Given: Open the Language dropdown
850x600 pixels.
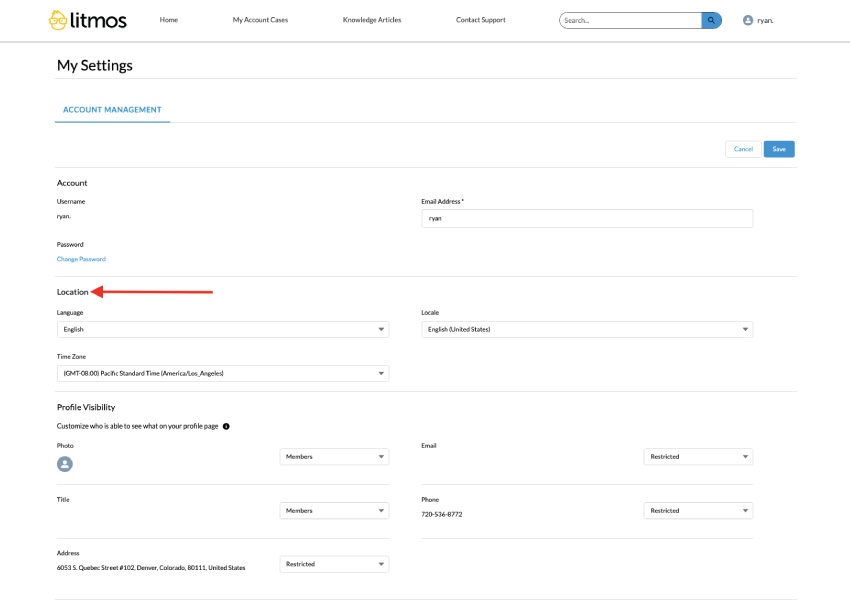Looking at the screenshot, I should coord(223,330).
